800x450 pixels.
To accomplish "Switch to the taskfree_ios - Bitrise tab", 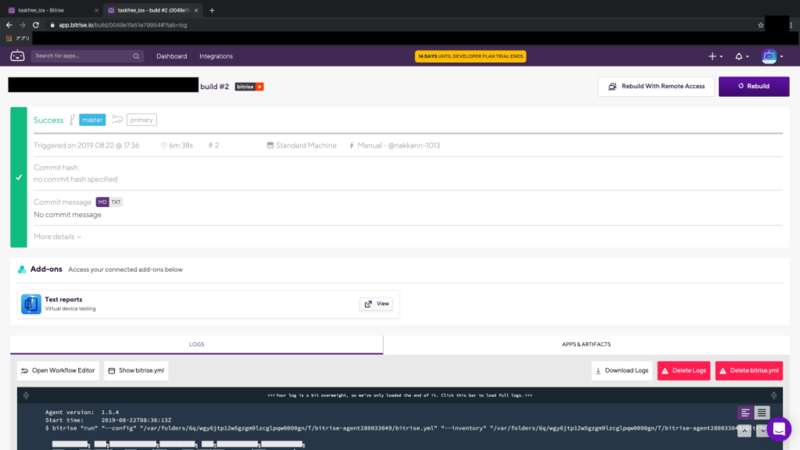I will [x=51, y=10].
